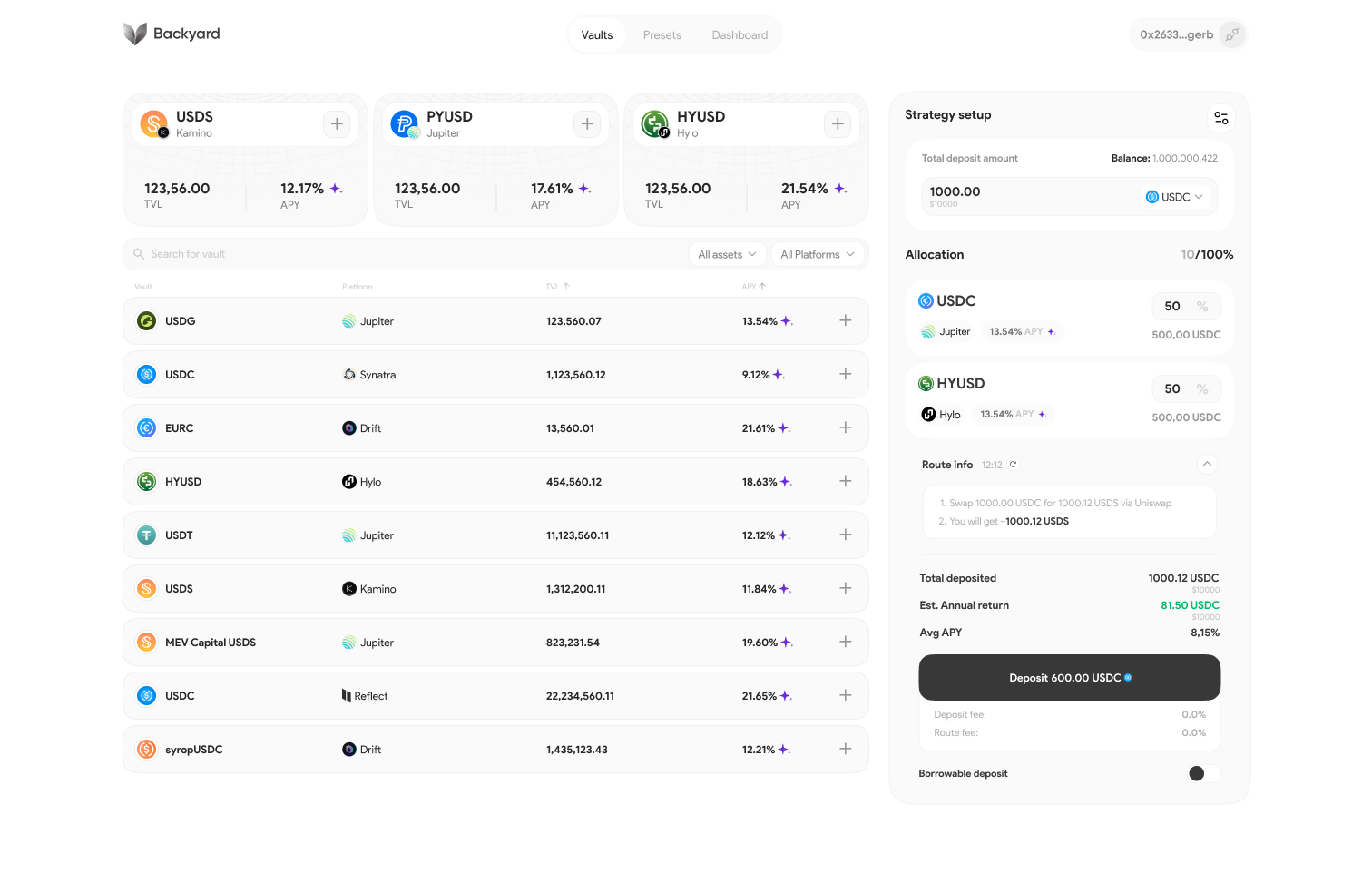The width and height of the screenshot is (1372, 883).
Task: Add the EURC Drift vault row
Action: 846,427
